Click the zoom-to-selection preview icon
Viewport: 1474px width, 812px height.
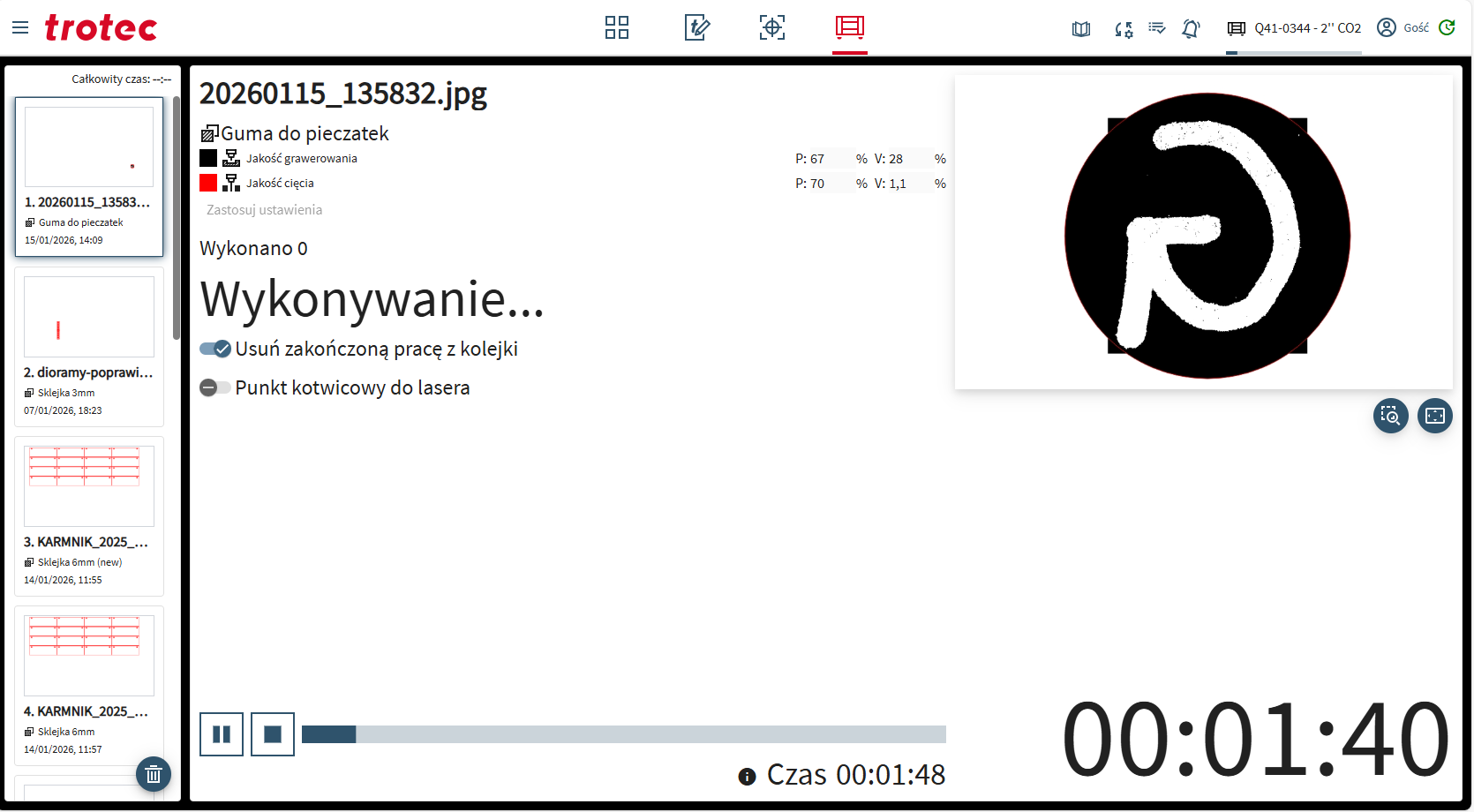(x=1390, y=416)
